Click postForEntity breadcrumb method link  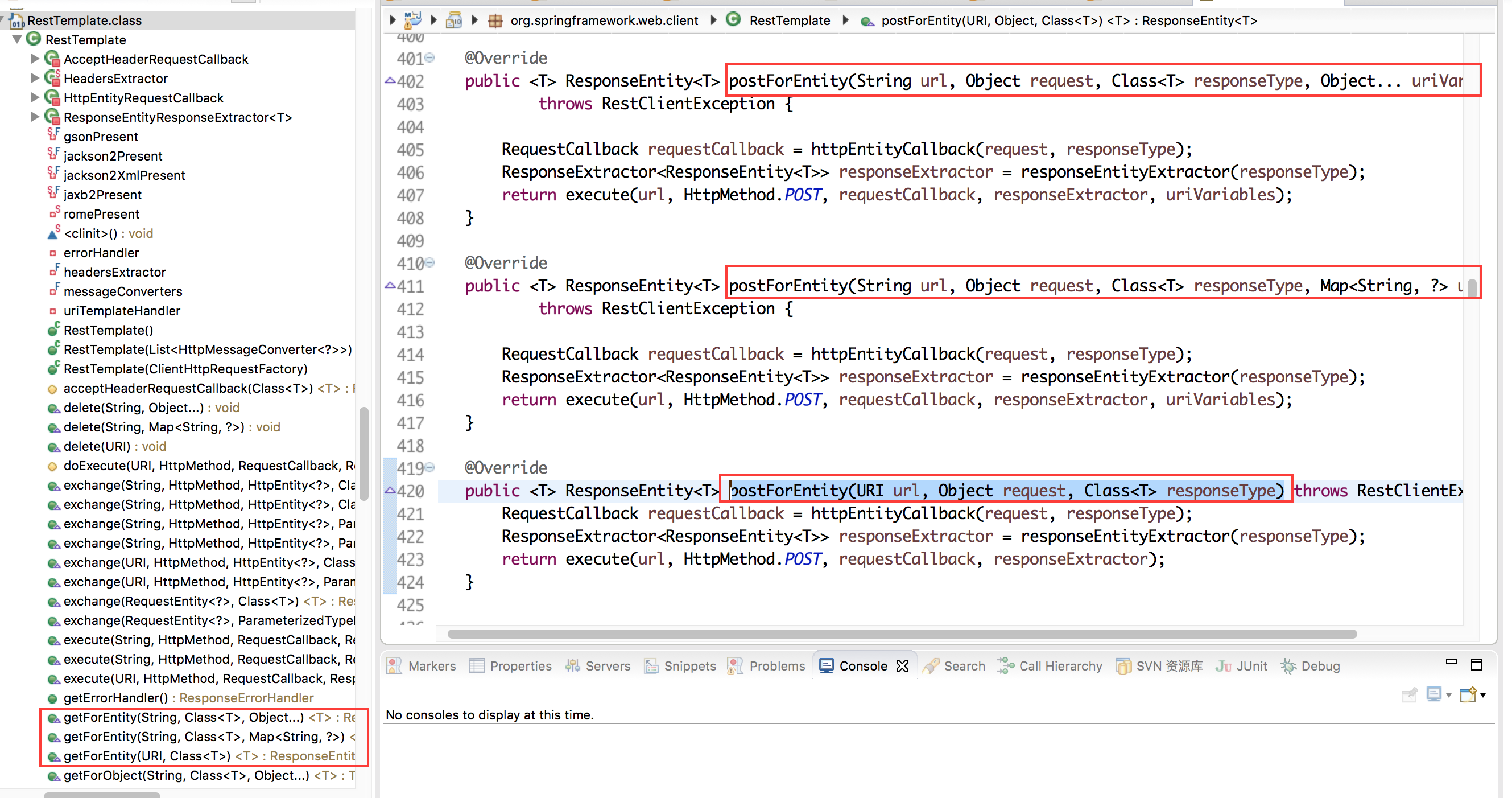click(x=1068, y=20)
